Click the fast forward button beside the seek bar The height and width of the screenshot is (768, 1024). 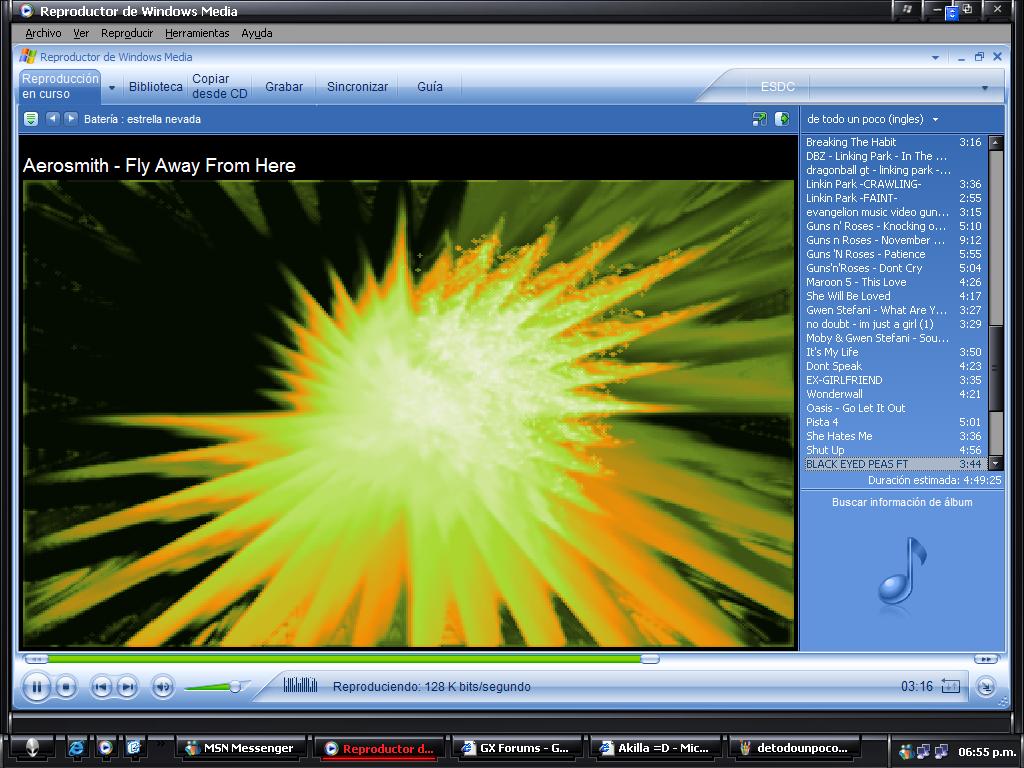[986, 659]
